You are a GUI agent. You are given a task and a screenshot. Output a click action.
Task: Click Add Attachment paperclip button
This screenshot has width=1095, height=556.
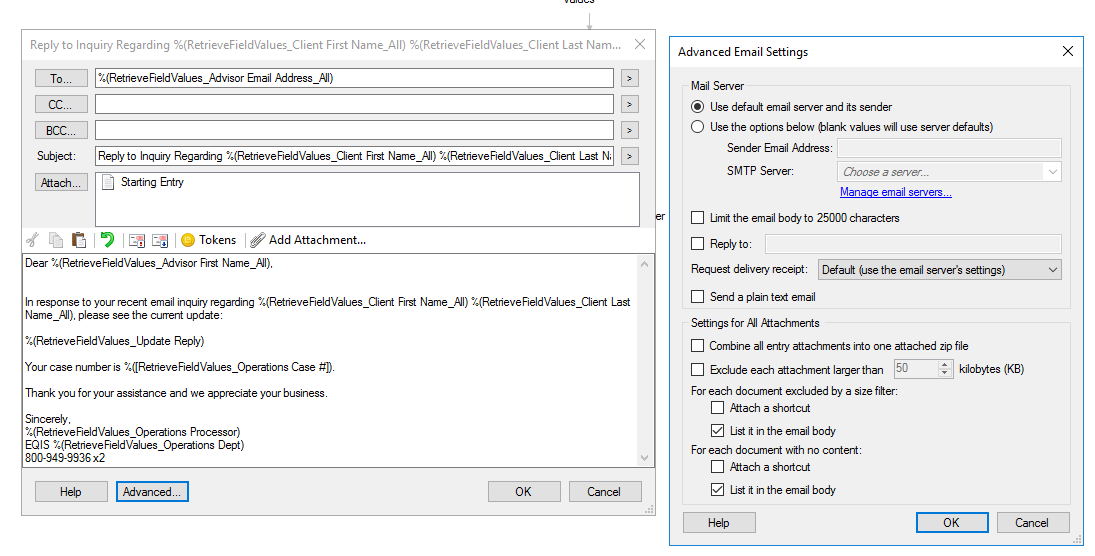tap(308, 240)
